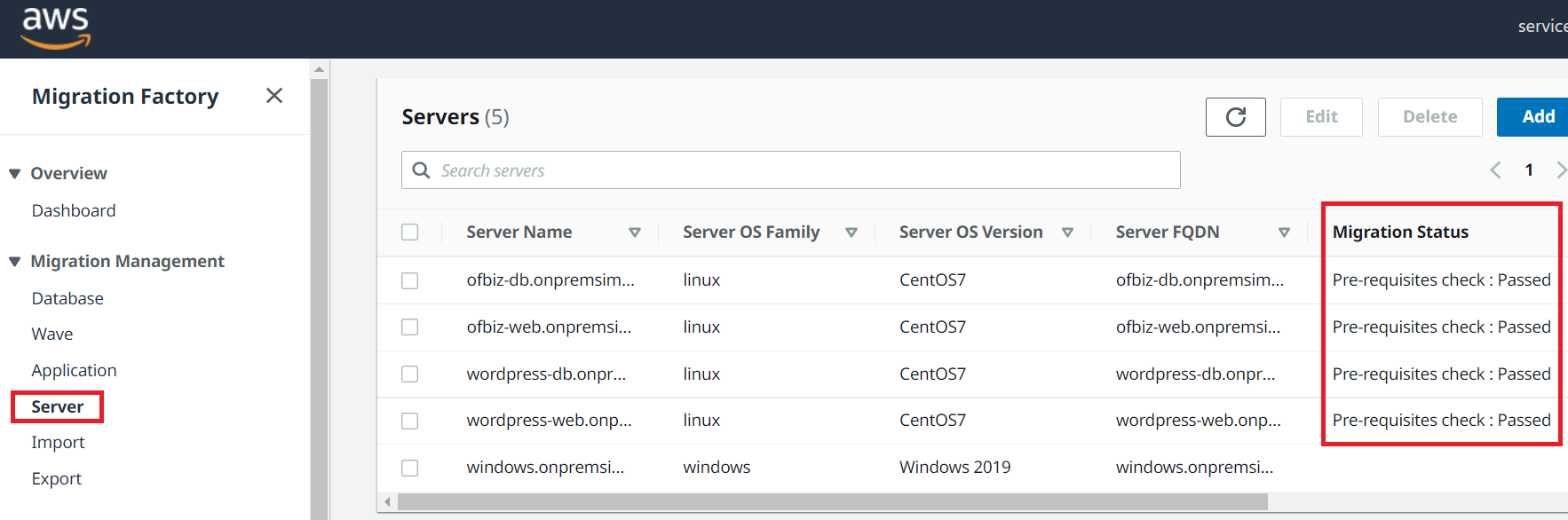The width and height of the screenshot is (1568, 520).
Task: Click ofbiz-web.onpremsi... in Server Name column
Action: pos(550,327)
